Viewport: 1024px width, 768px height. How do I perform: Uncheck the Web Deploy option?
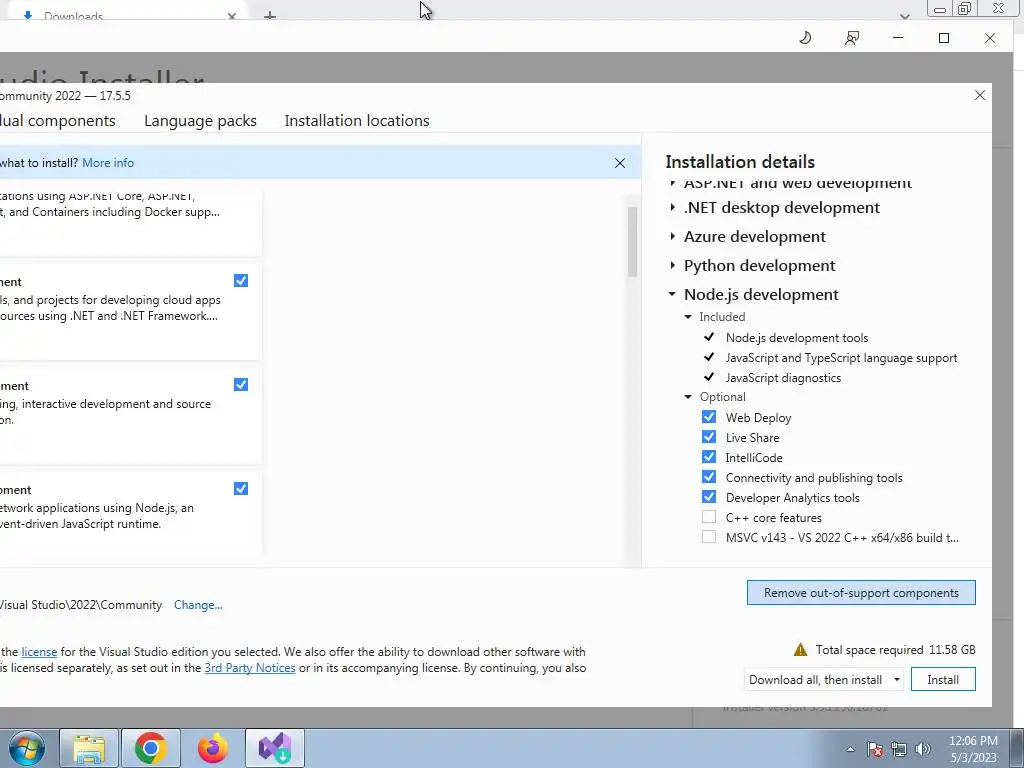(709, 417)
